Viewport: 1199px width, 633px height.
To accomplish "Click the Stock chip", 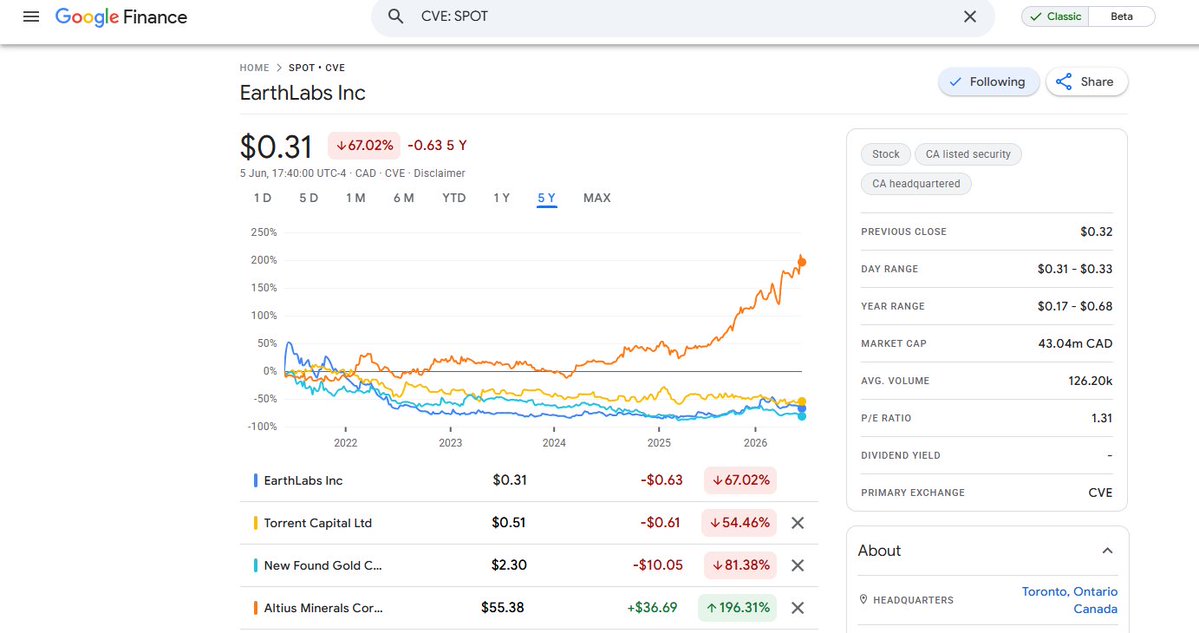I will point(885,154).
